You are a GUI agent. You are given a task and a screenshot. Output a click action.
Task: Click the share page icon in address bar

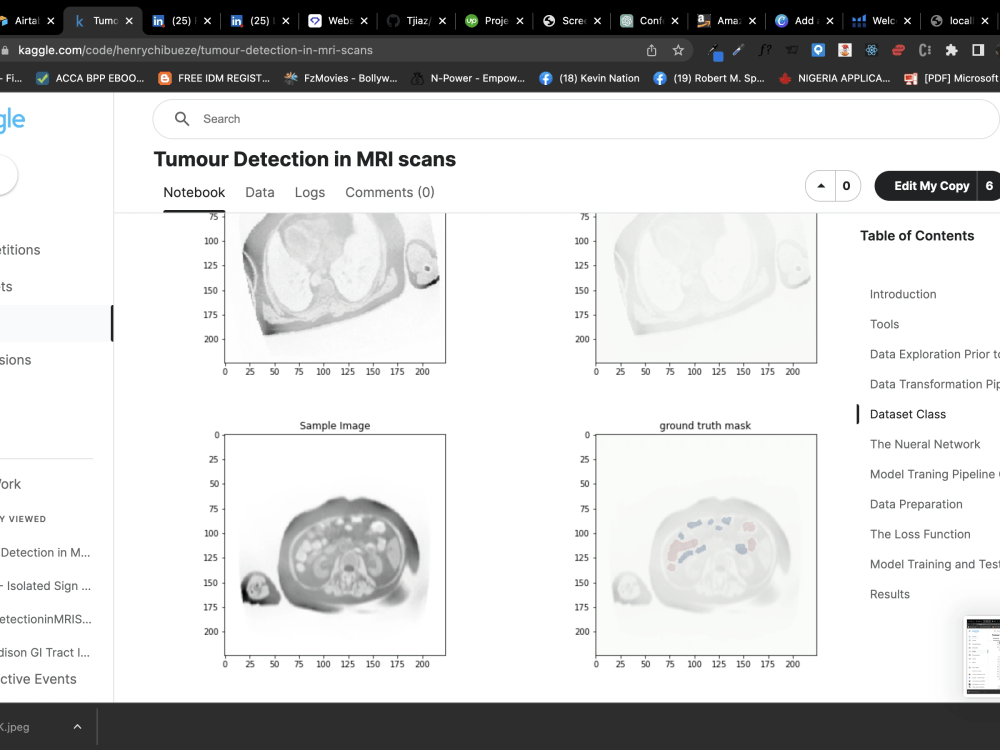(x=651, y=50)
